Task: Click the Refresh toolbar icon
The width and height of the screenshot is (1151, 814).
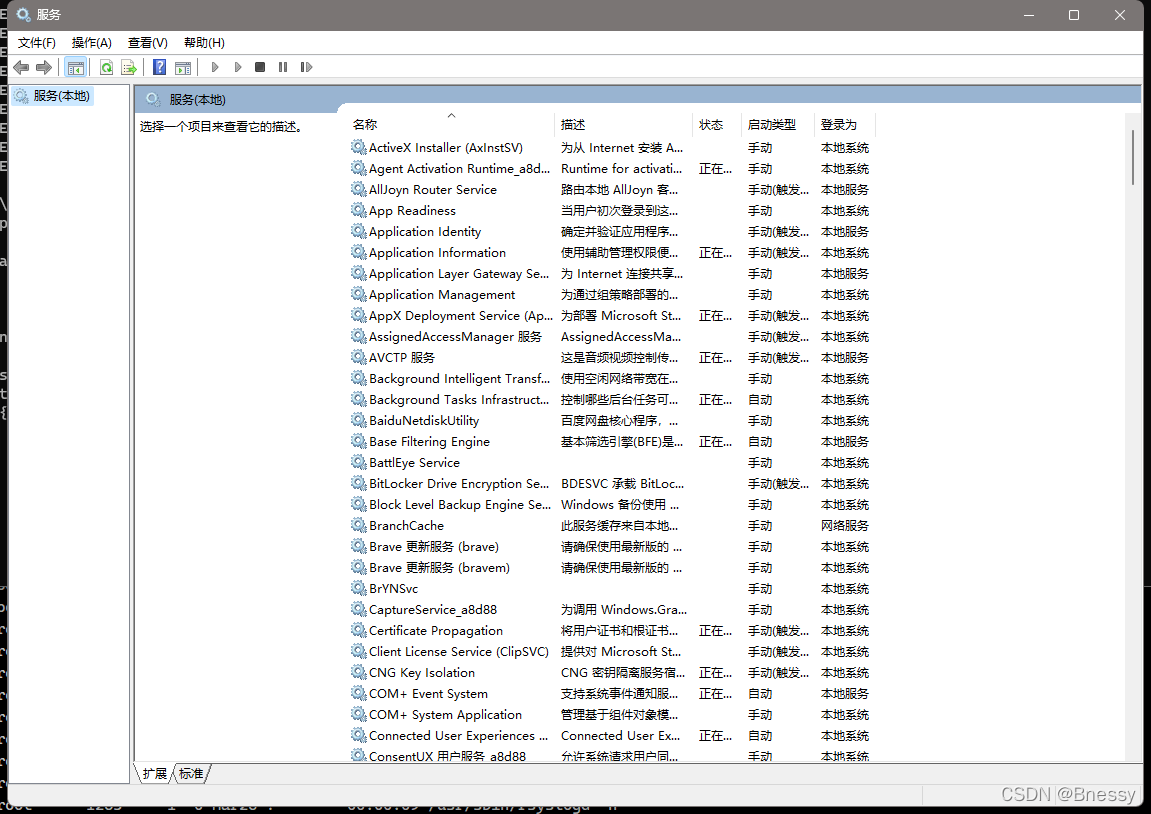Action: 106,68
